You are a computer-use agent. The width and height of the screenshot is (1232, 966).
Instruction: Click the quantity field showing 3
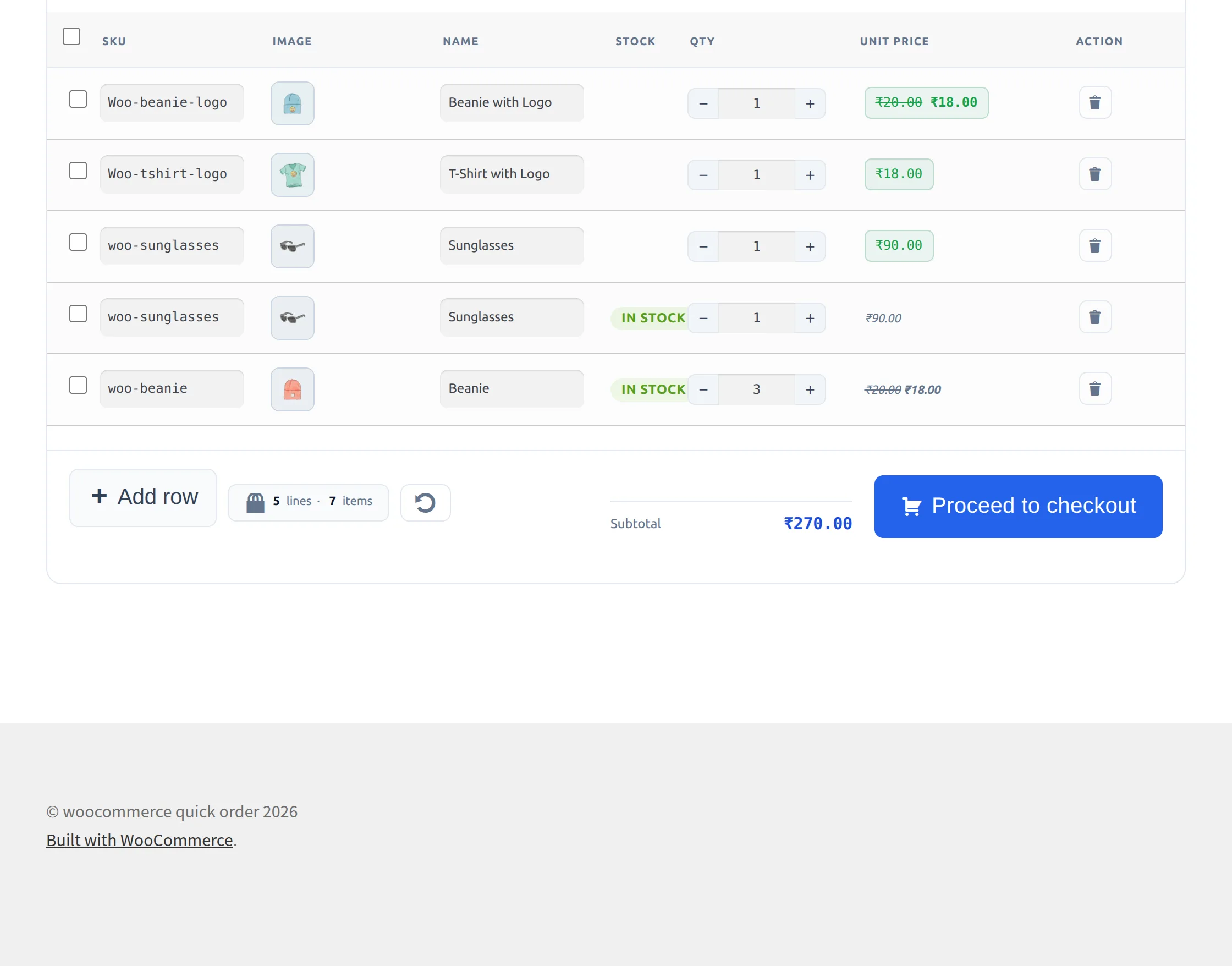pos(756,389)
